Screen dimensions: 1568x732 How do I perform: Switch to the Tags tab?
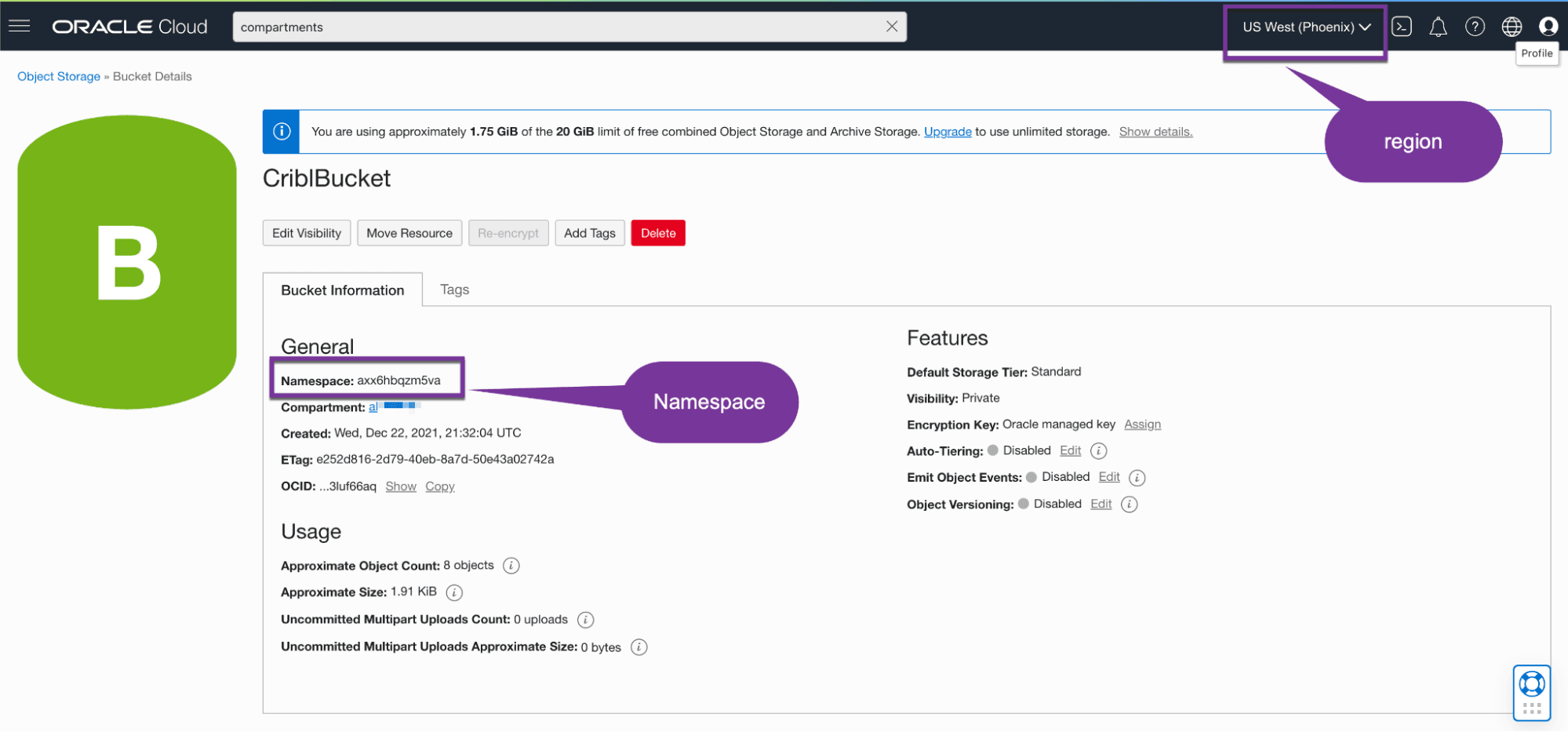[x=454, y=290]
